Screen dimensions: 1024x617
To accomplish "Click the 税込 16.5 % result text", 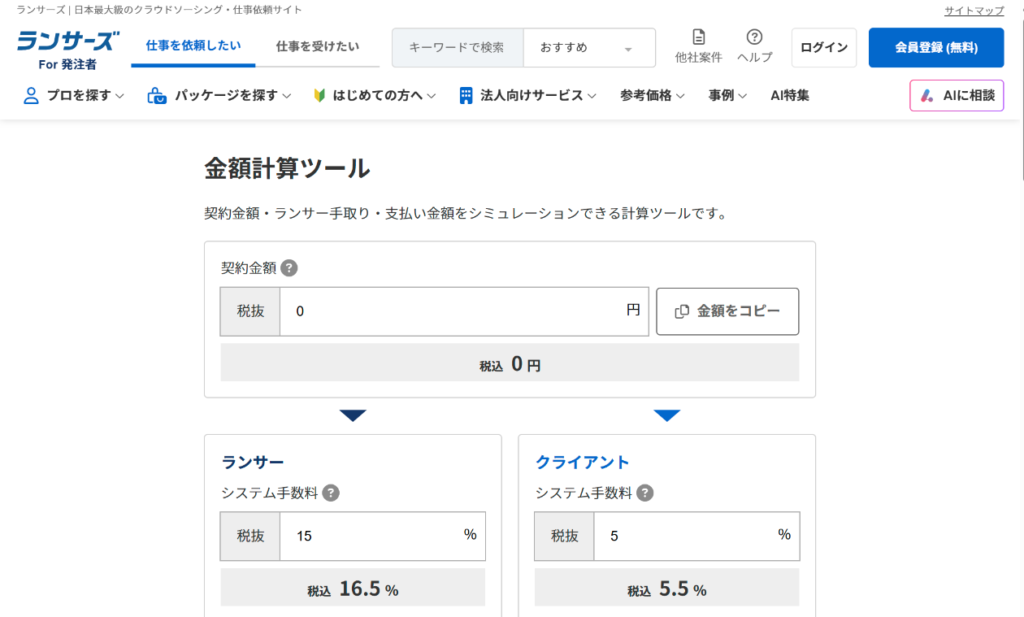I will 353,589.
